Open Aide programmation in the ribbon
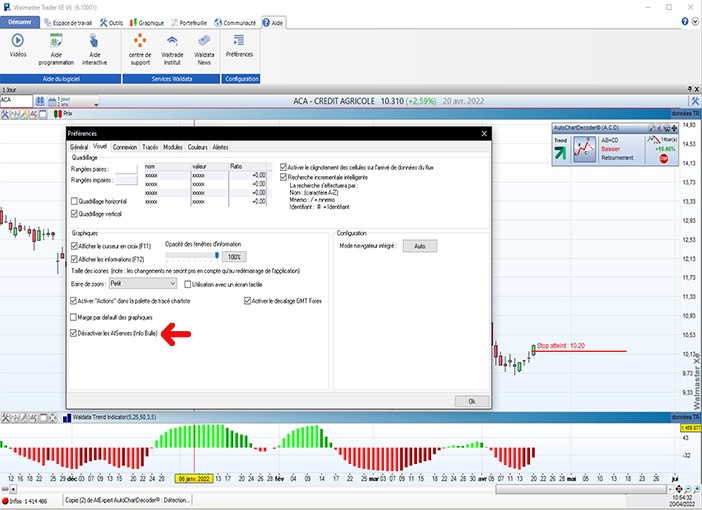 click(x=56, y=41)
